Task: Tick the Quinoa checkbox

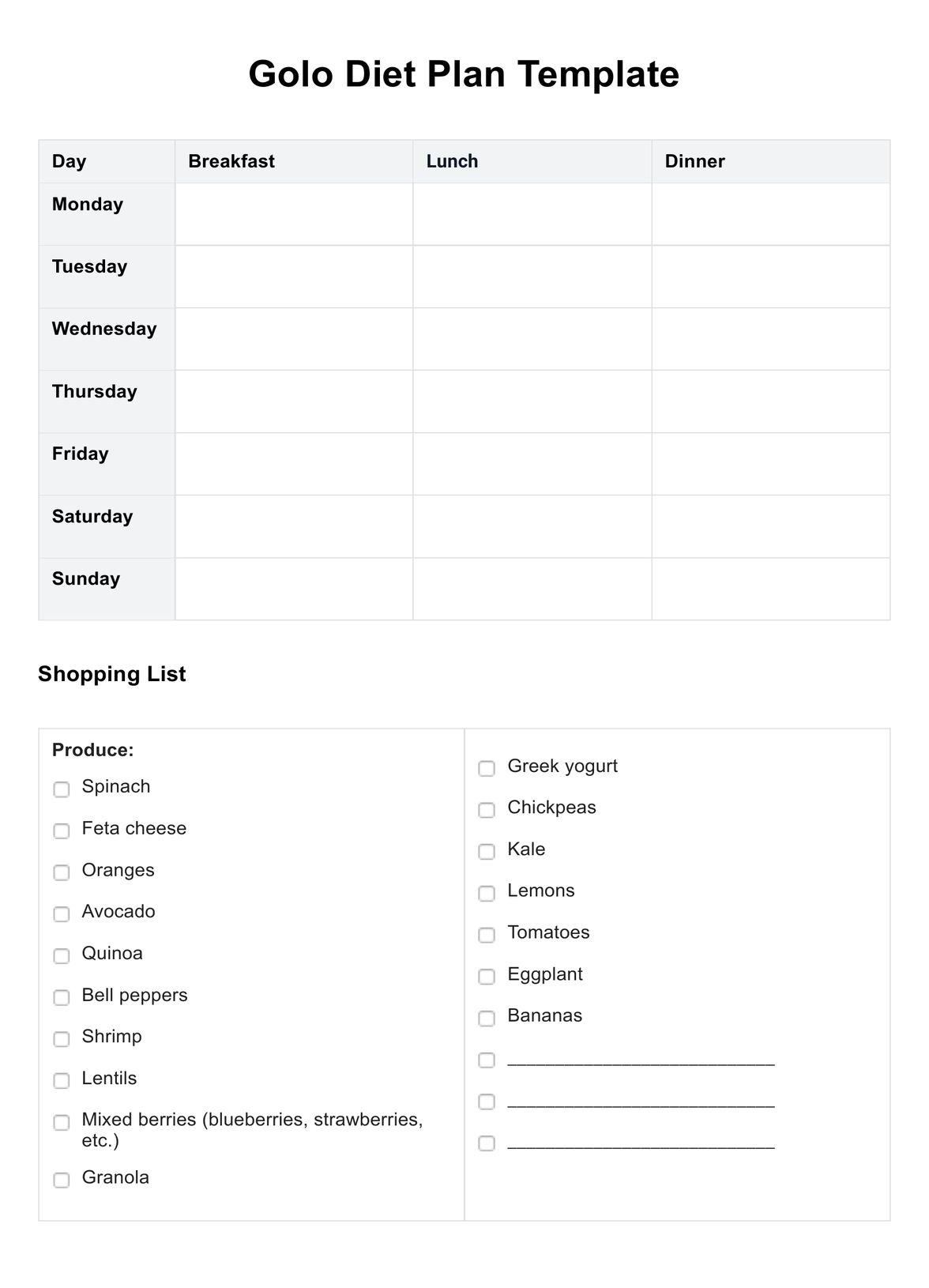Action: (62, 956)
